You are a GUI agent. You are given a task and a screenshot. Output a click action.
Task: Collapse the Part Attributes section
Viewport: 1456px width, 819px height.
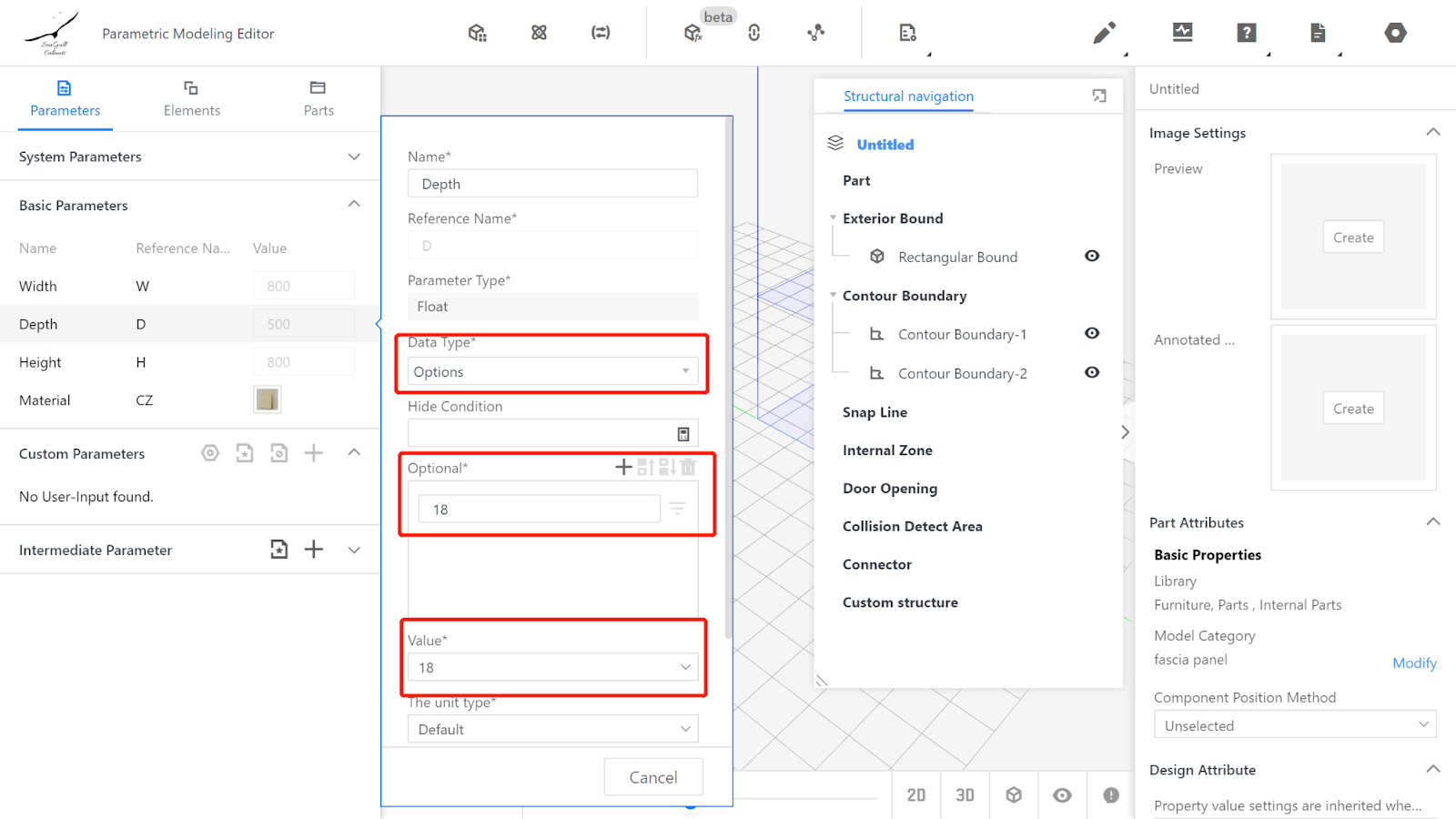pos(1433,521)
